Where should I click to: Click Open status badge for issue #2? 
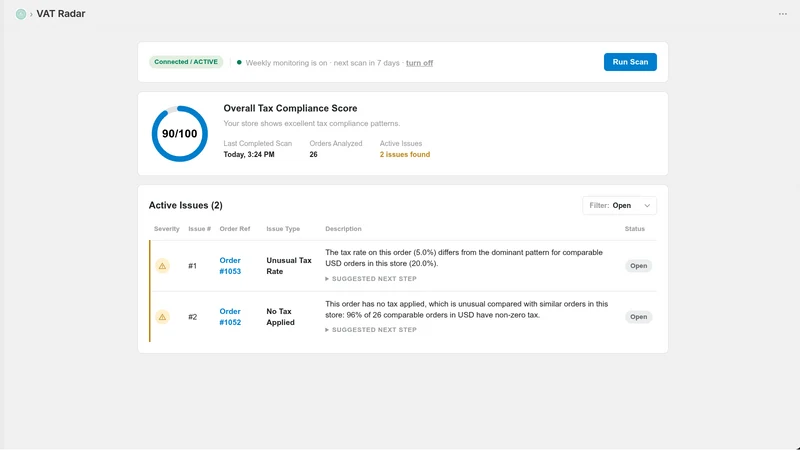point(638,317)
